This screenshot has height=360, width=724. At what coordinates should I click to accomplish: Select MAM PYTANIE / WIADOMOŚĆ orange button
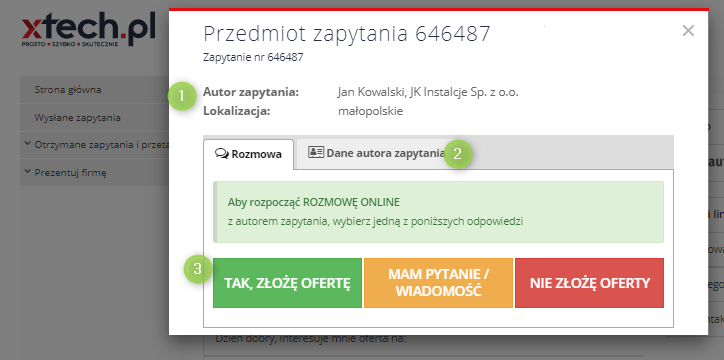438,283
